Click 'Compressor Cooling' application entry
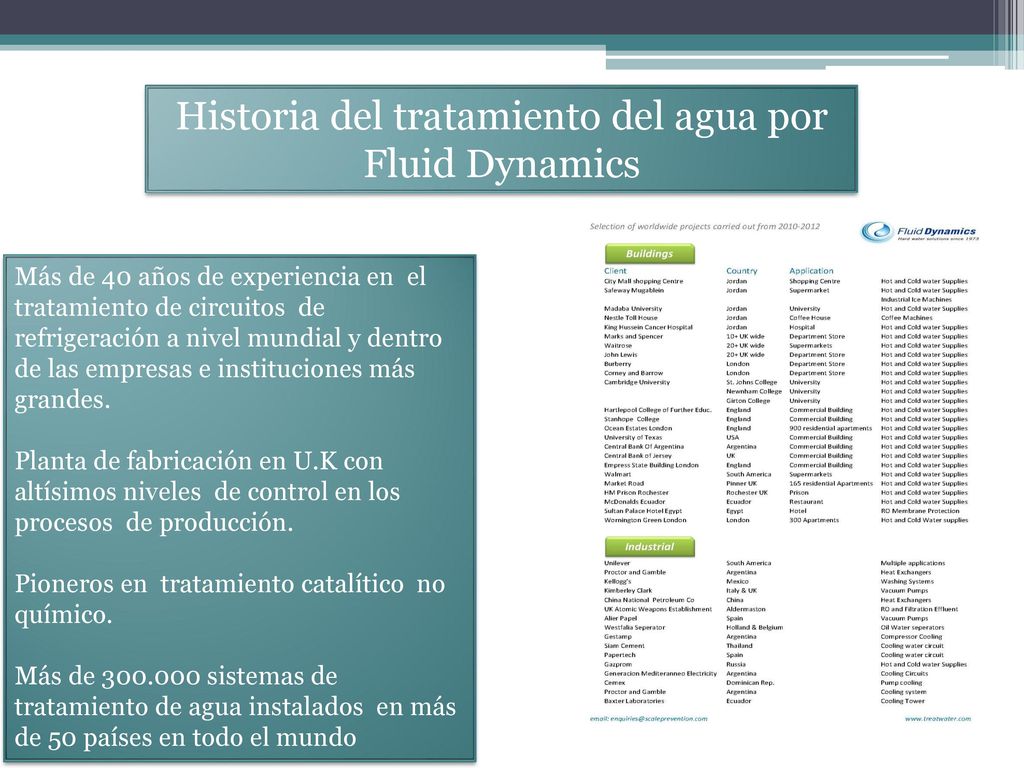The height and width of the screenshot is (768, 1024). pos(911,637)
